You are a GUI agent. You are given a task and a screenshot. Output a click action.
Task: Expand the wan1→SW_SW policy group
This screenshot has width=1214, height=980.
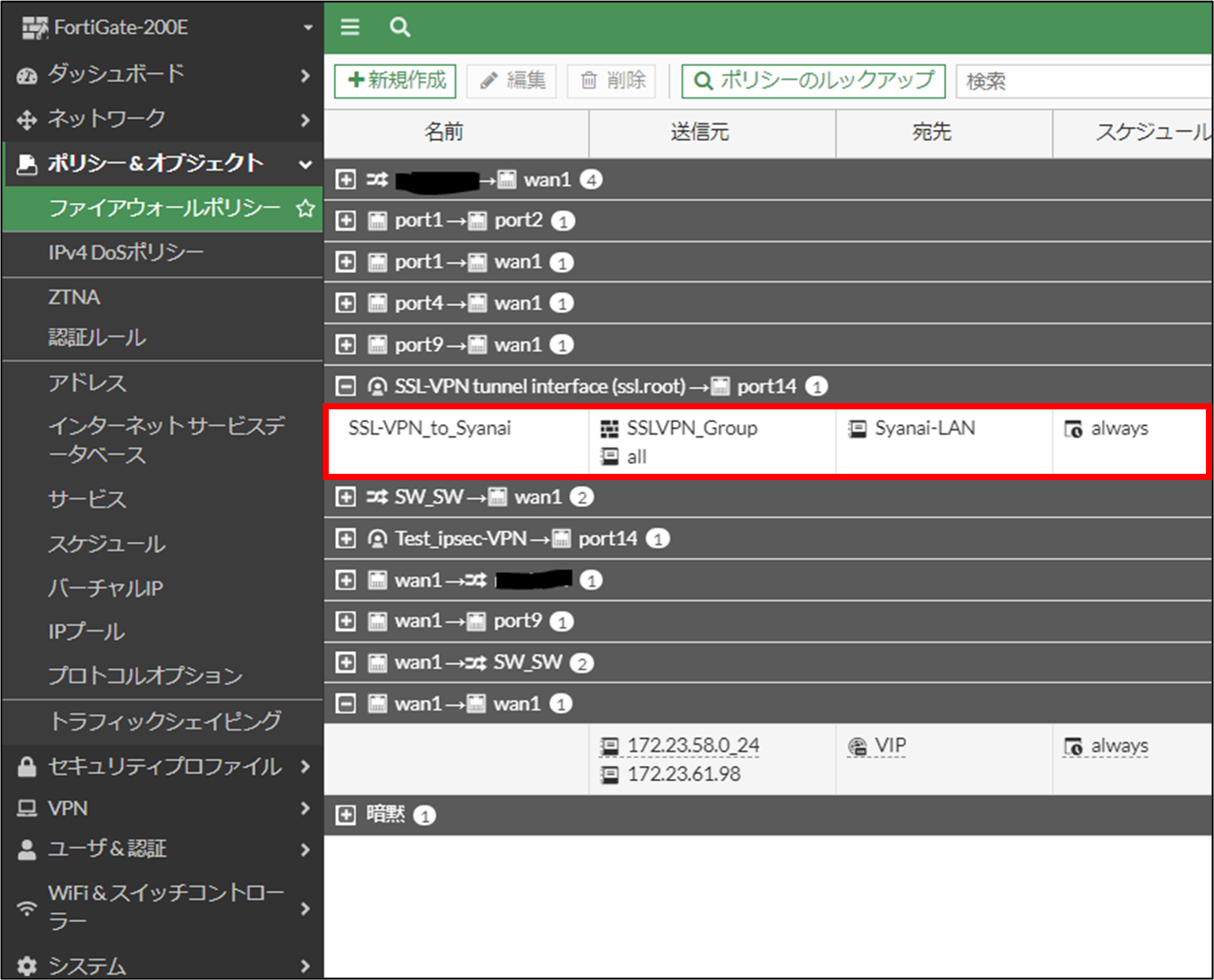(x=346, y=662)
